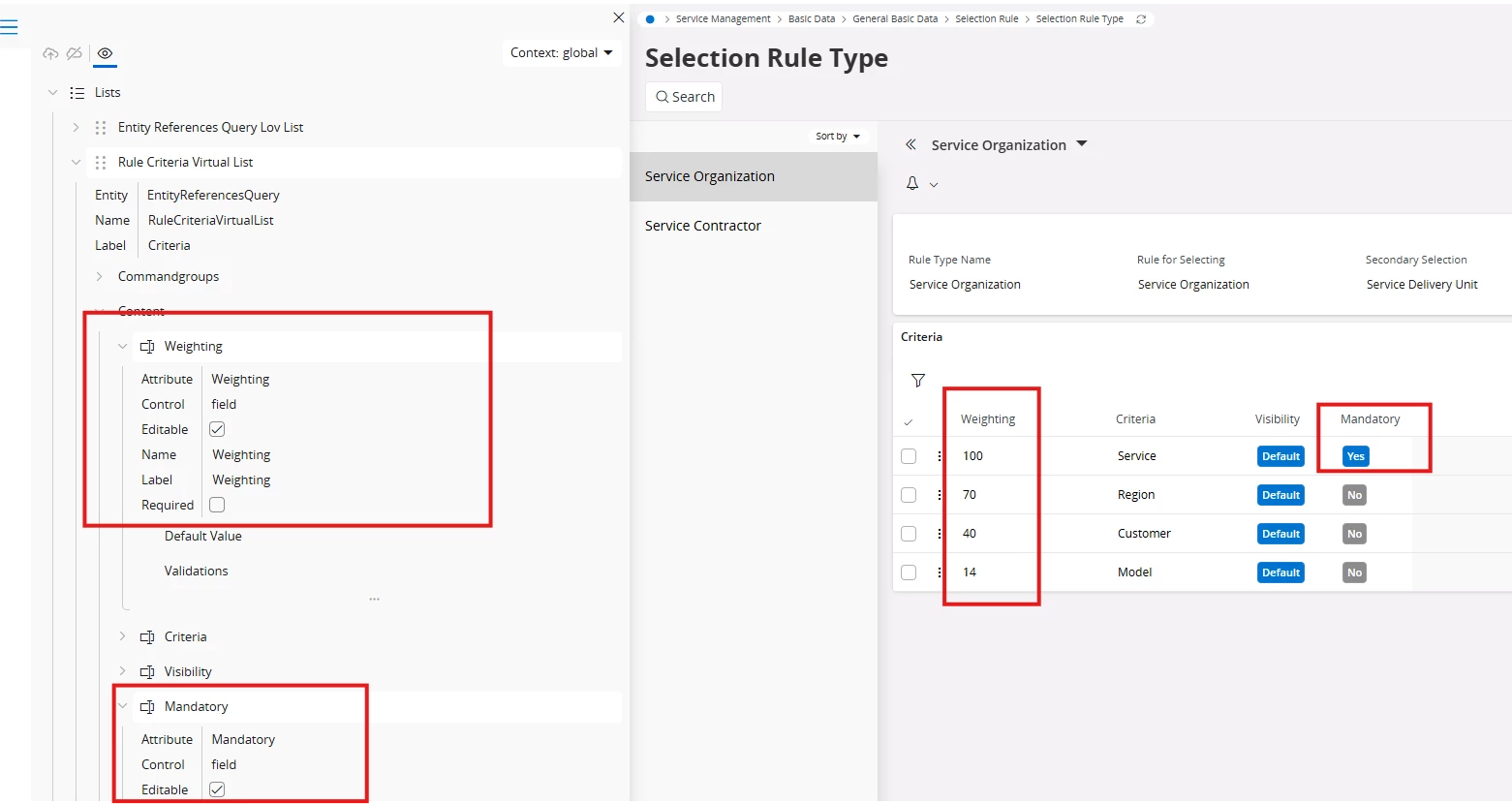Select the eye preview icon
This screenshot has height=804, width=1512.
point(106,54)
